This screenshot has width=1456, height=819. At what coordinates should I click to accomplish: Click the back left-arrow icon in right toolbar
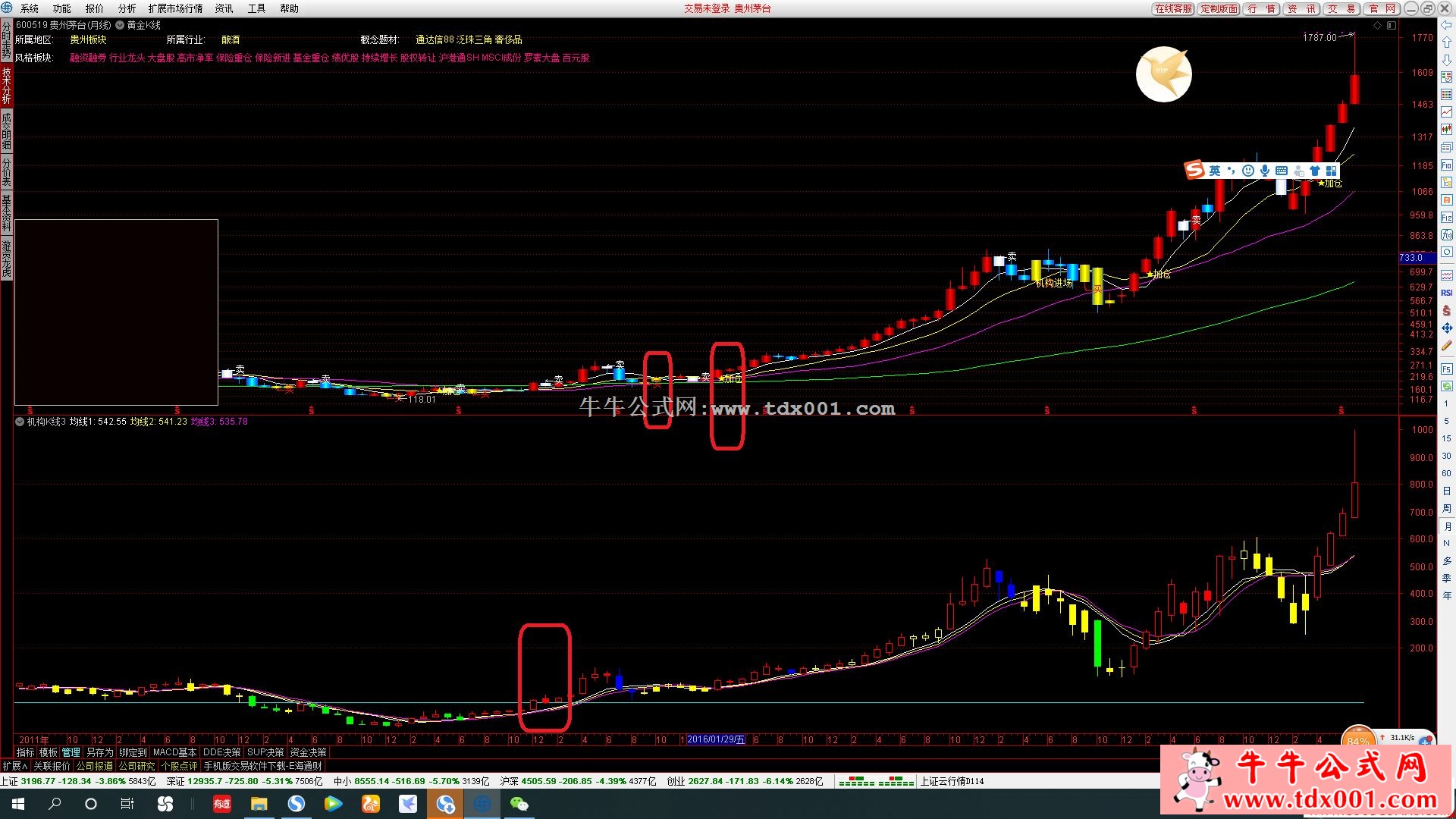1447,25
